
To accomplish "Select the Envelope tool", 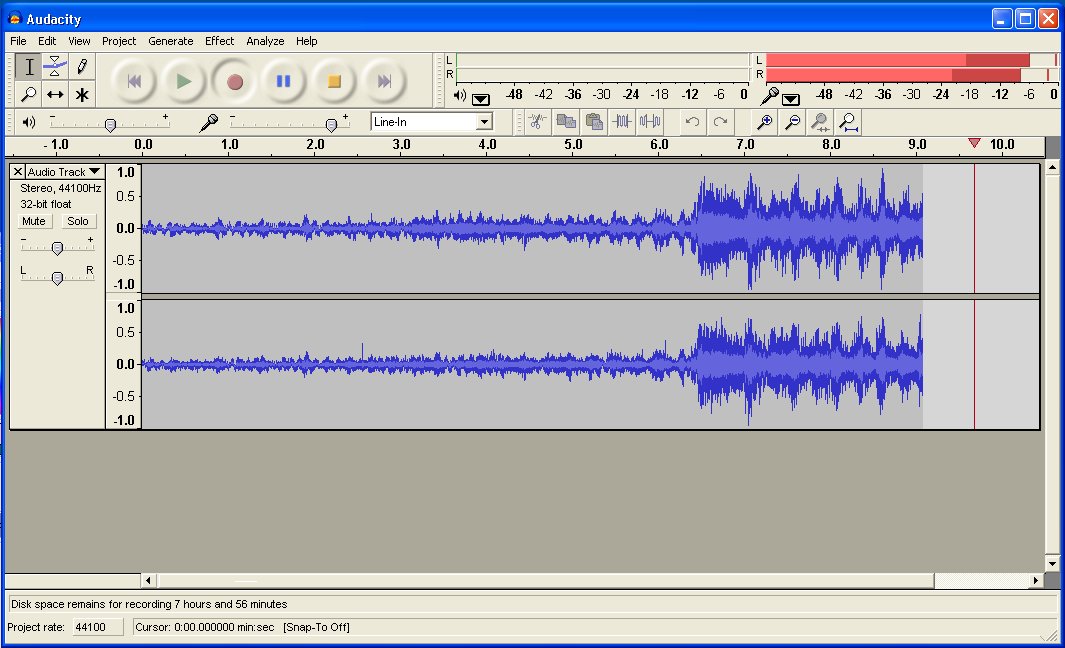I will point(55,67).
